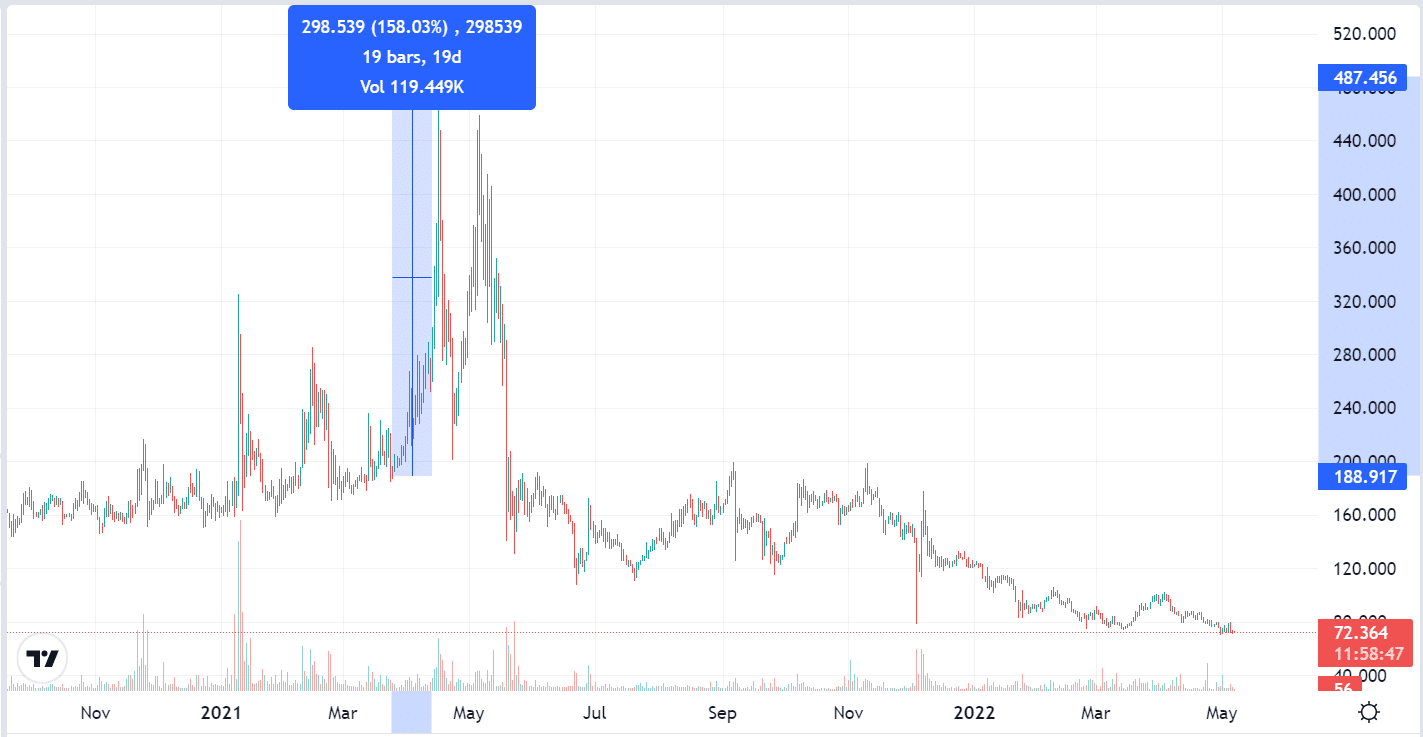This screenshot has width=1423, height=737.
Task: Click the Mar label following 2021
Action: 343,713
